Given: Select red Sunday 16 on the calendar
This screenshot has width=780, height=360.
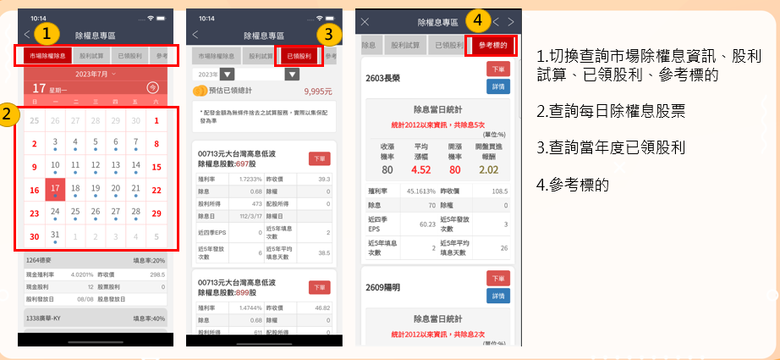Looking at the screenshot, I should click(x=34, y=190).
